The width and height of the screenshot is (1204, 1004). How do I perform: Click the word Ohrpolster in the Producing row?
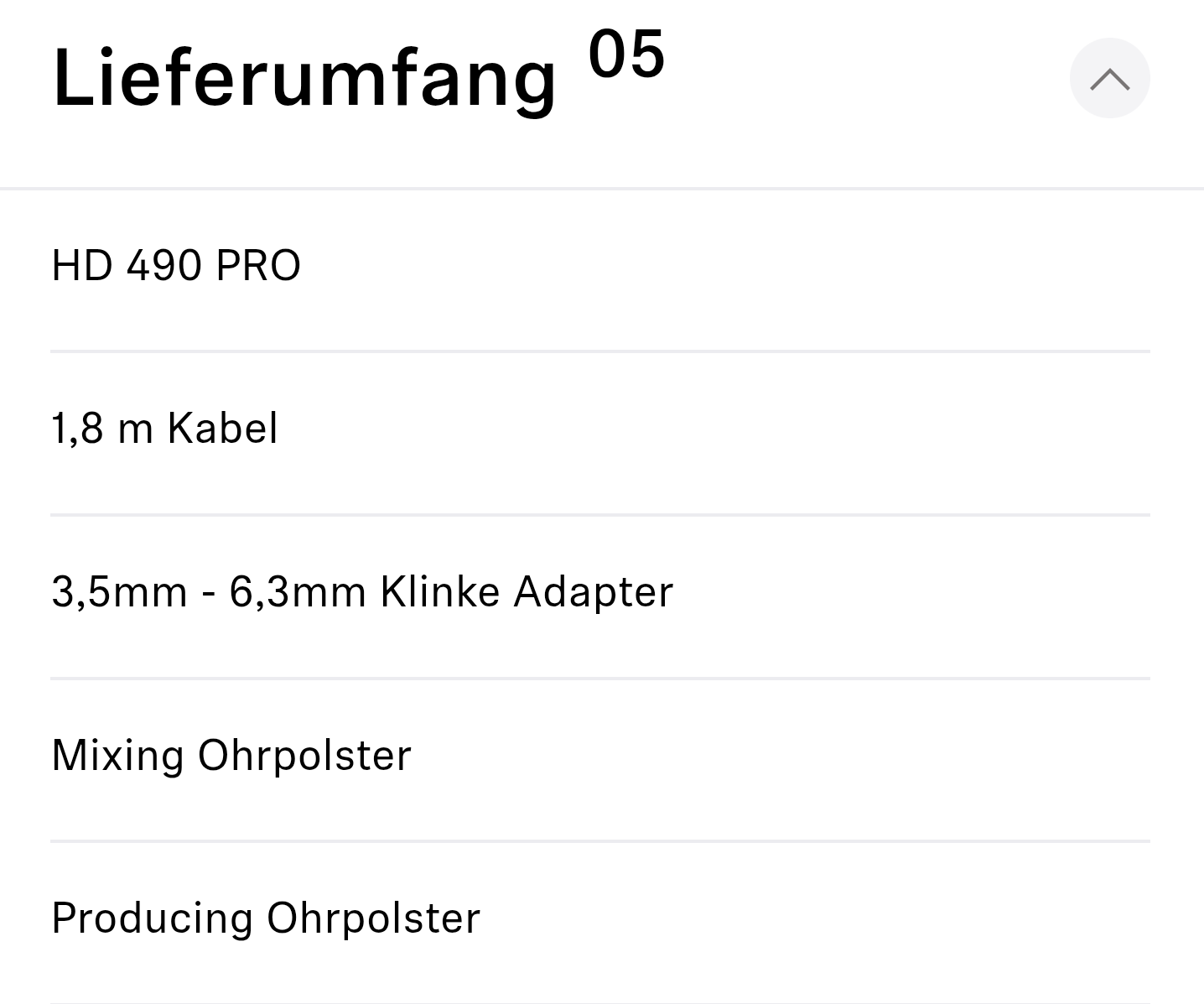[373, 918]
